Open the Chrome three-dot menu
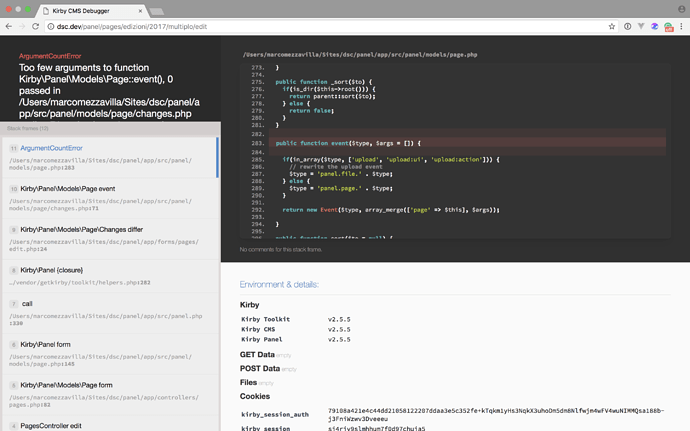The image size is (690, 431). (681, 26)
